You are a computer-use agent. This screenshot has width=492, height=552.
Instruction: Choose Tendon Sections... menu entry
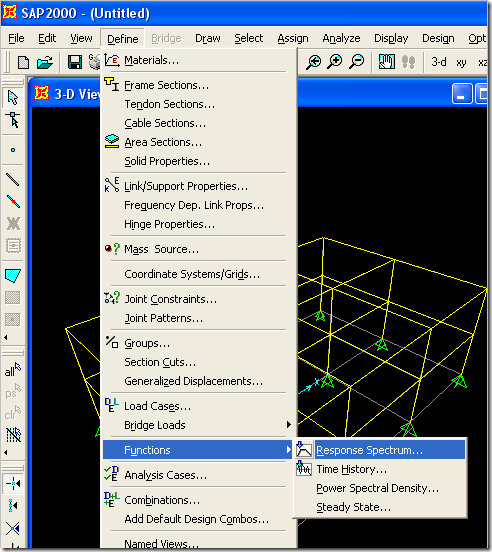[x=199, y=104]
